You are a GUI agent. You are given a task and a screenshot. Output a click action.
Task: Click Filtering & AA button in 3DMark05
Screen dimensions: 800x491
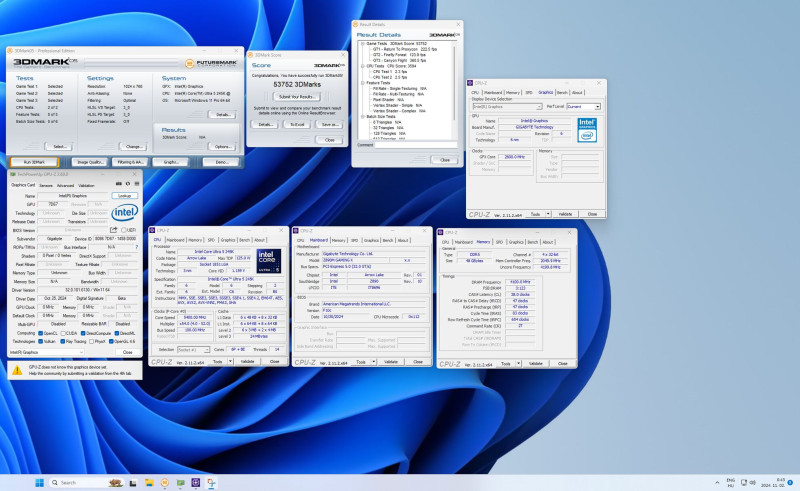130,162
